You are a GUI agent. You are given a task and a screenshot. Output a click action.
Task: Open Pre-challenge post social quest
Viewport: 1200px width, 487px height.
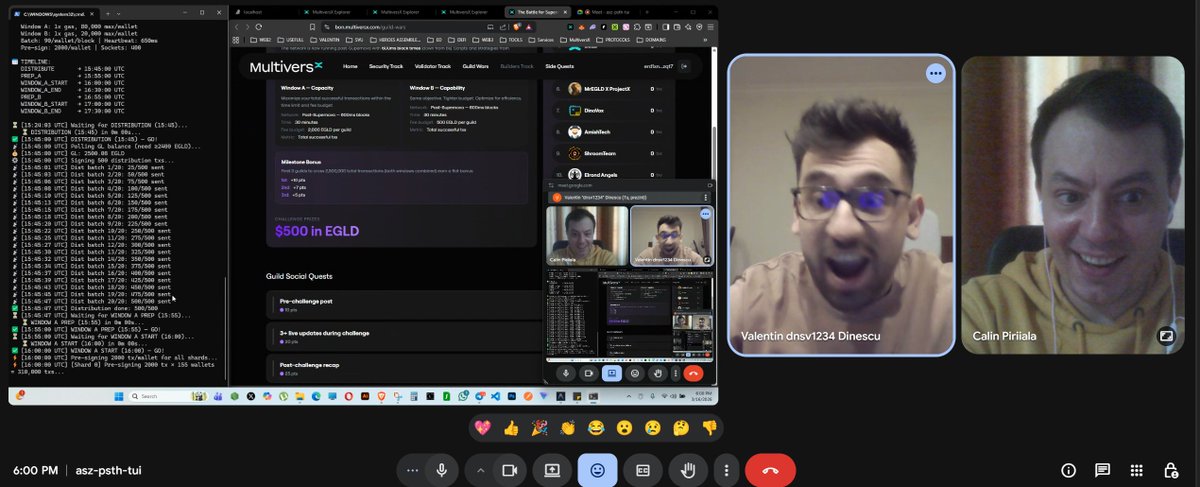[404, 305]
